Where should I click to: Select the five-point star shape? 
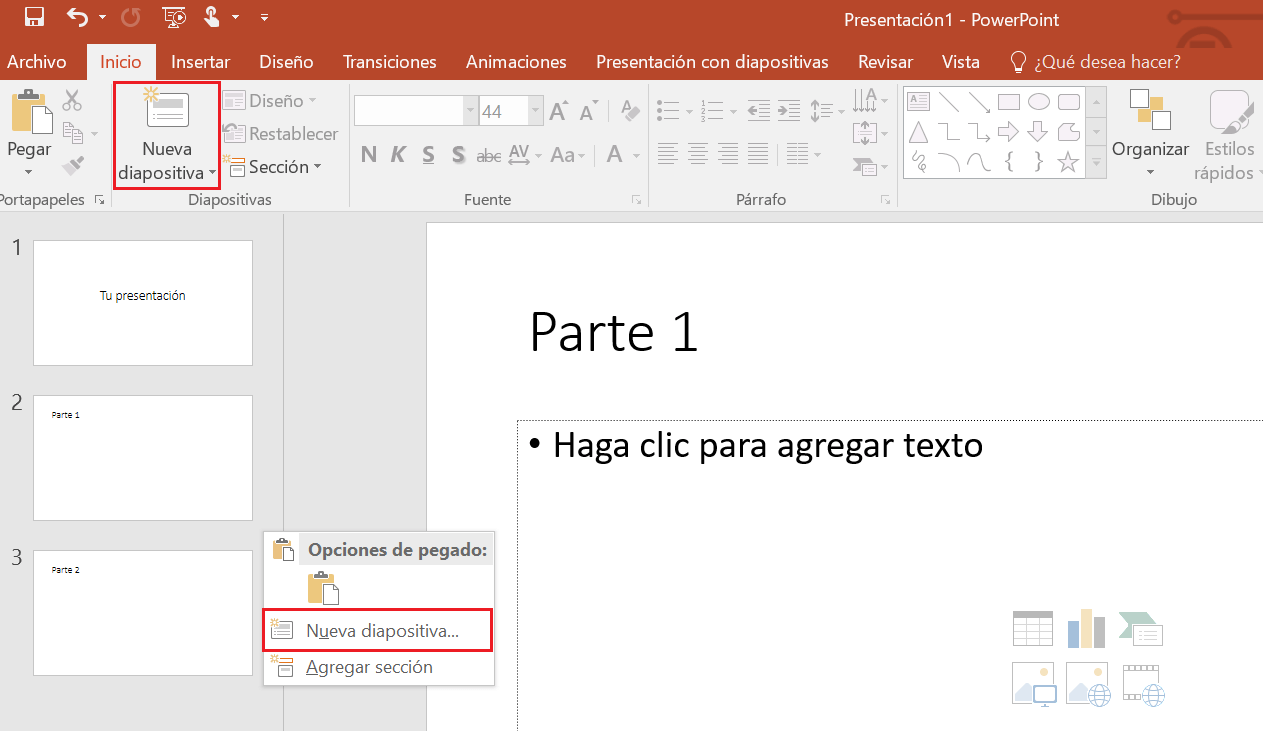pyautogui.click(x=1068, y=161)
